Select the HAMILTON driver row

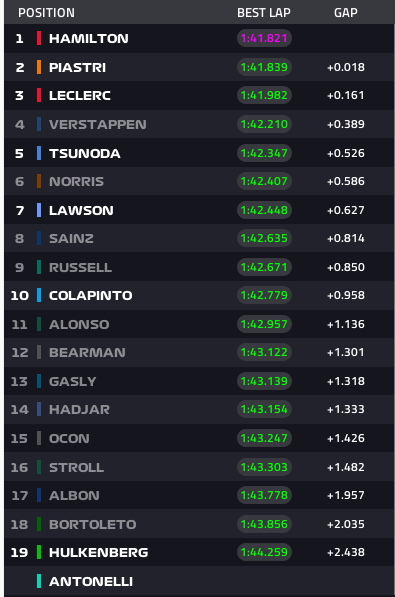point(199,38)
